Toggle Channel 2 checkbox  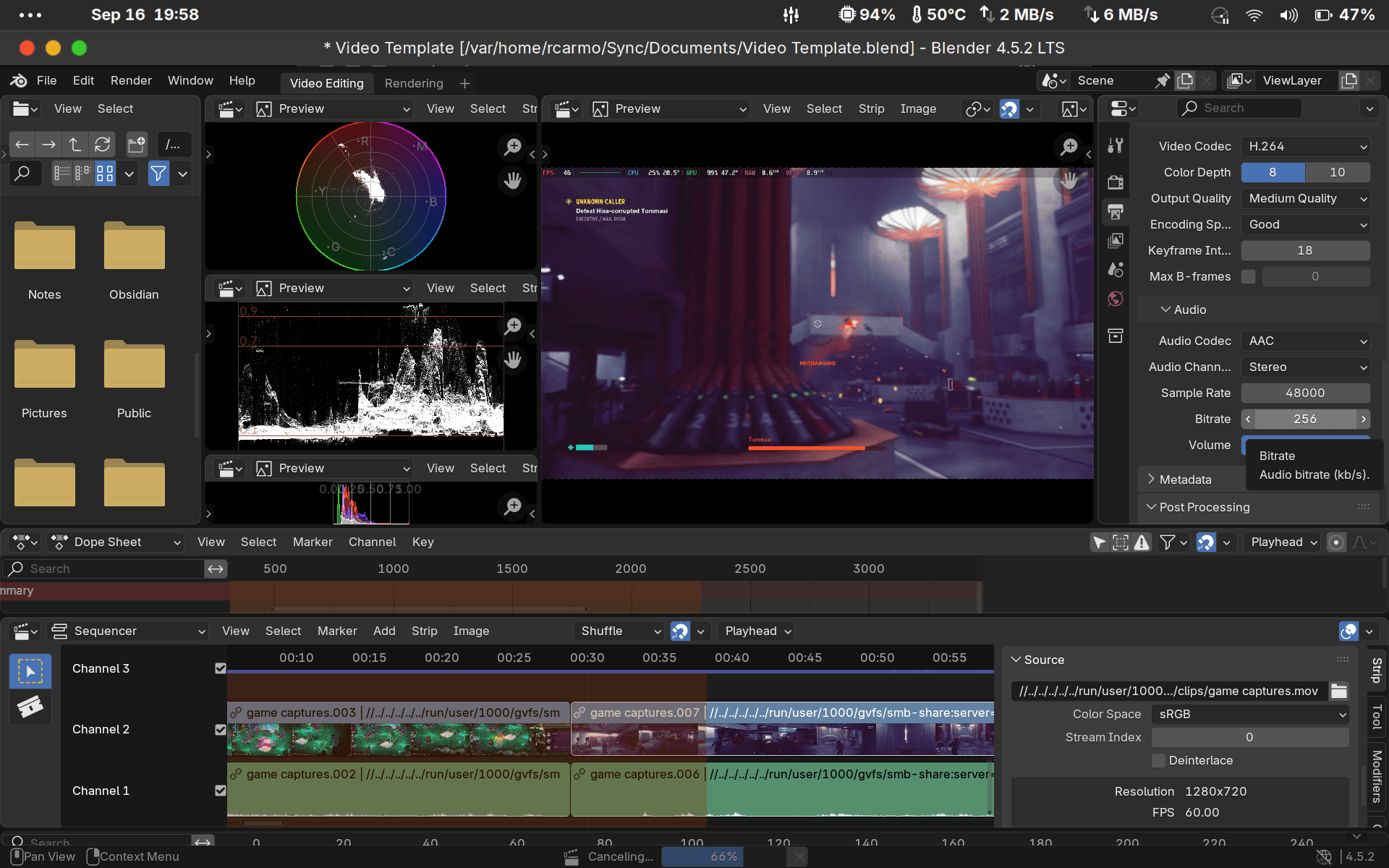[x=221, y=730]
